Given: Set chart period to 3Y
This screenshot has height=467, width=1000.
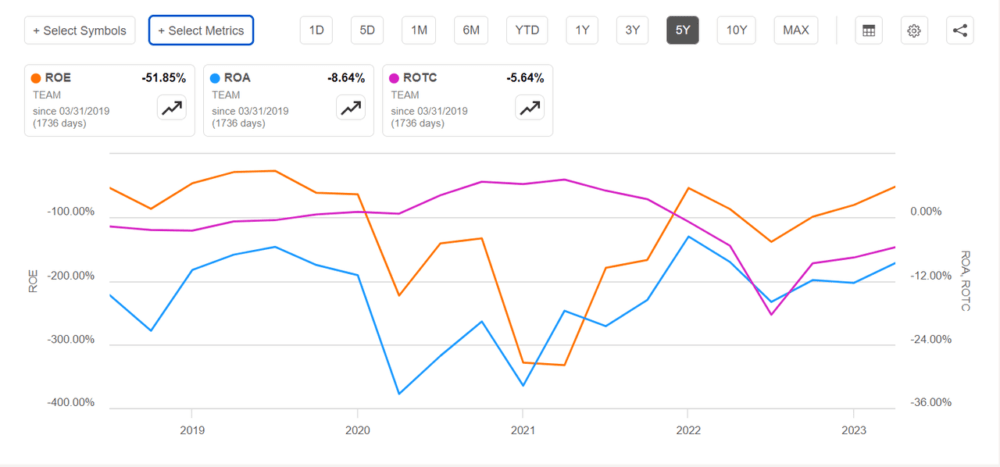Looking at the screenshot, I should pyautogui.click(x=632, y=31).
